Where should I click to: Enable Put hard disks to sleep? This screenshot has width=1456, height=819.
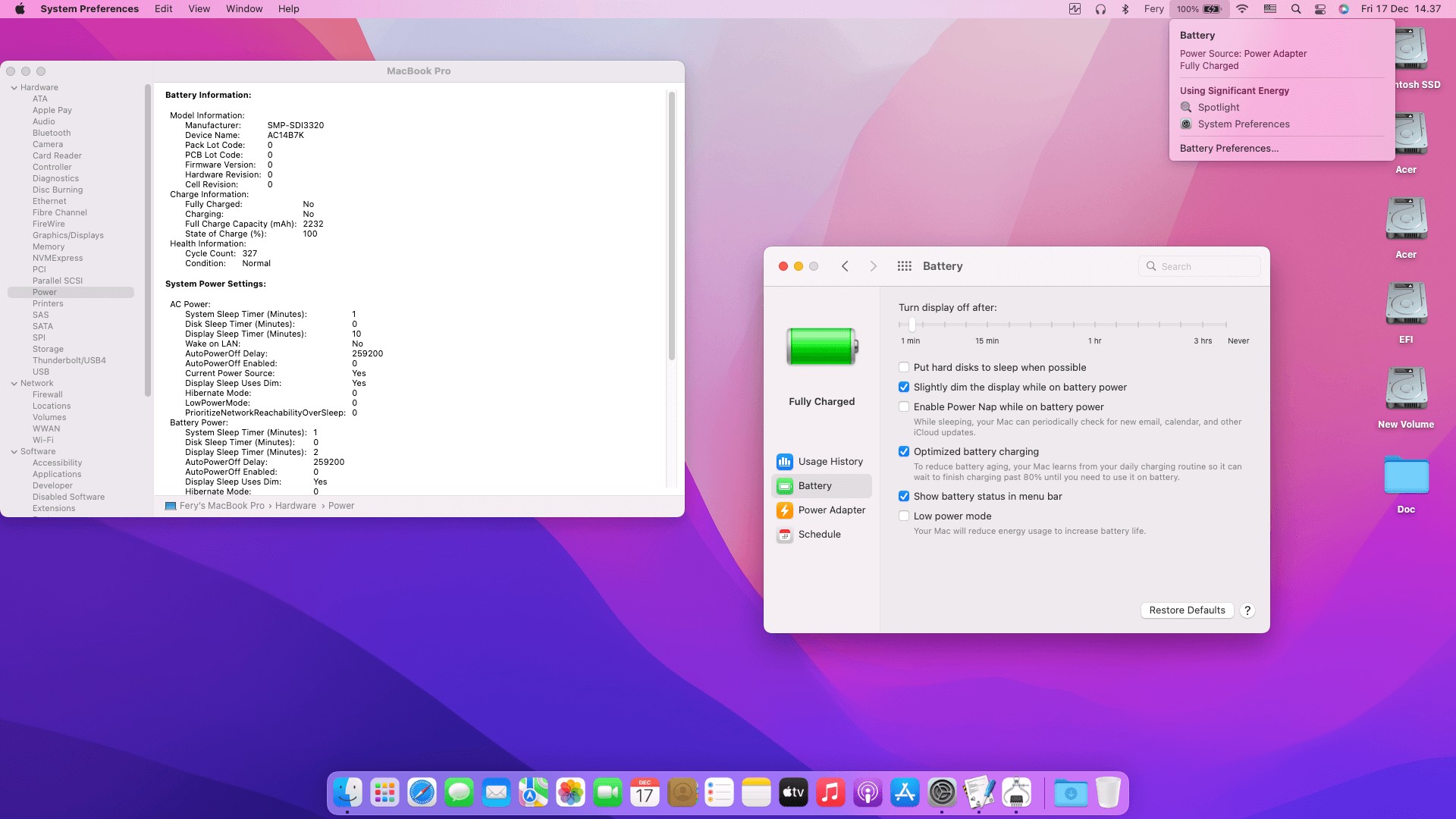tap(904, 367)
